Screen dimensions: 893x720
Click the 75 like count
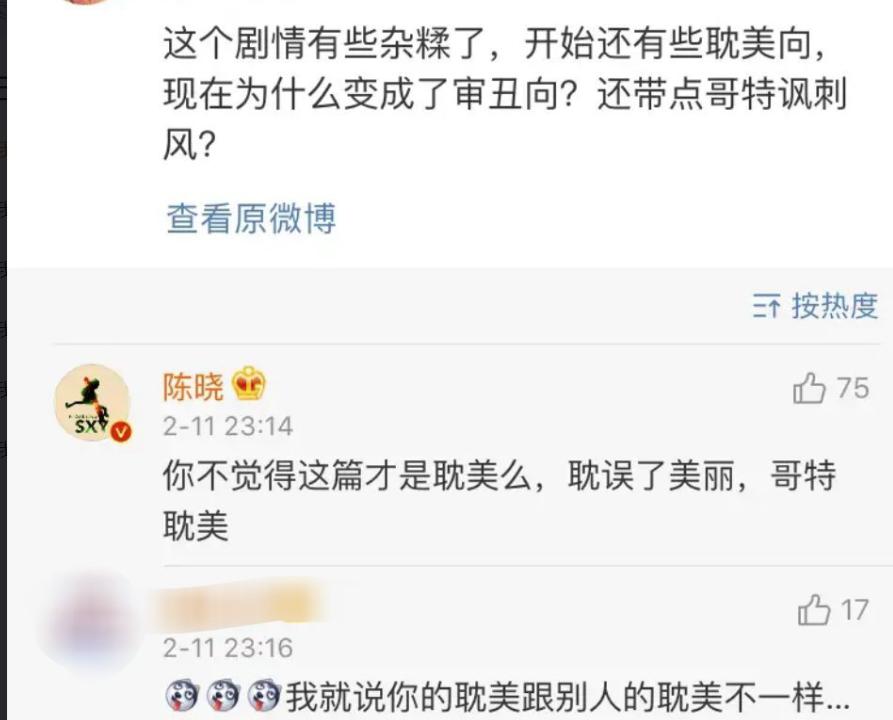(x=853, y=388)
